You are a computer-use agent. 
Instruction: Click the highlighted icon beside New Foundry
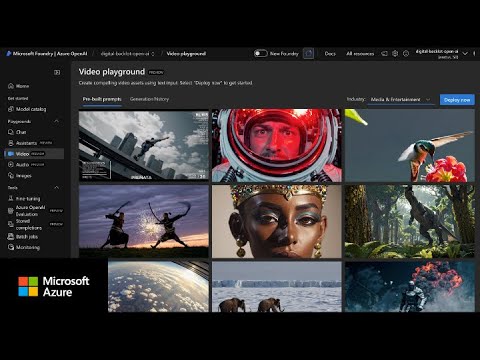click(x=308, y=53)
